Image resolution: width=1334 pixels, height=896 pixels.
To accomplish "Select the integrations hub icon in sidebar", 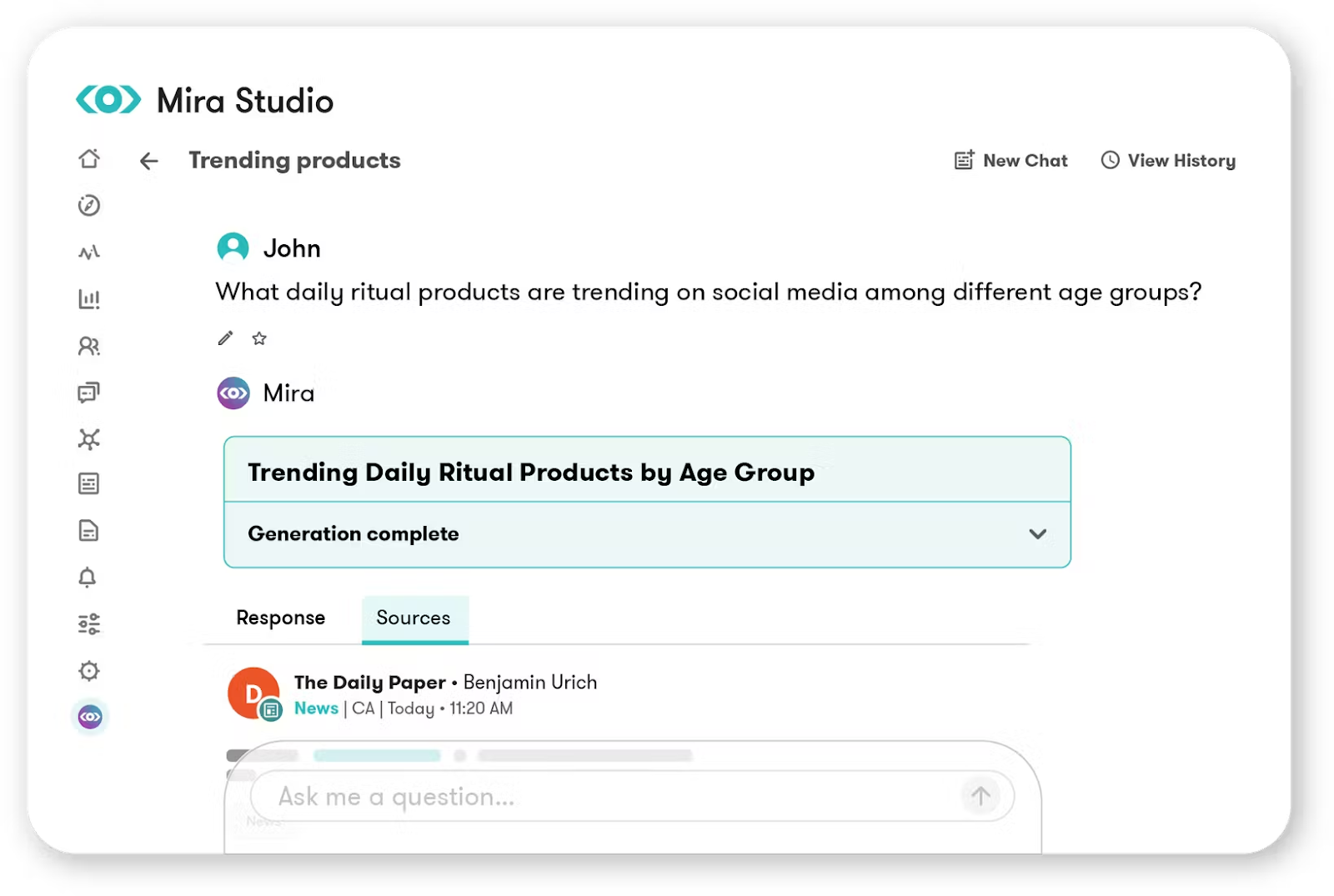I will pos(89,439).
